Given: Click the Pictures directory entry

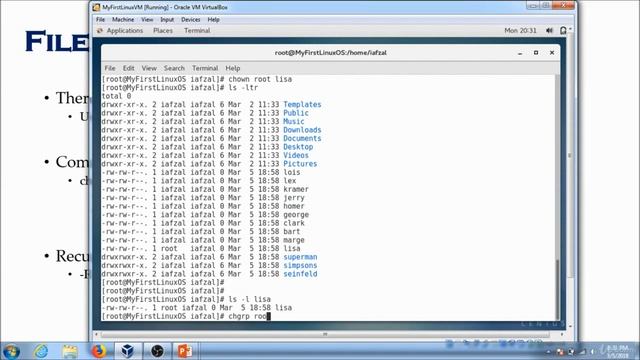Looking at the screenshot, I should click(300, 164).
